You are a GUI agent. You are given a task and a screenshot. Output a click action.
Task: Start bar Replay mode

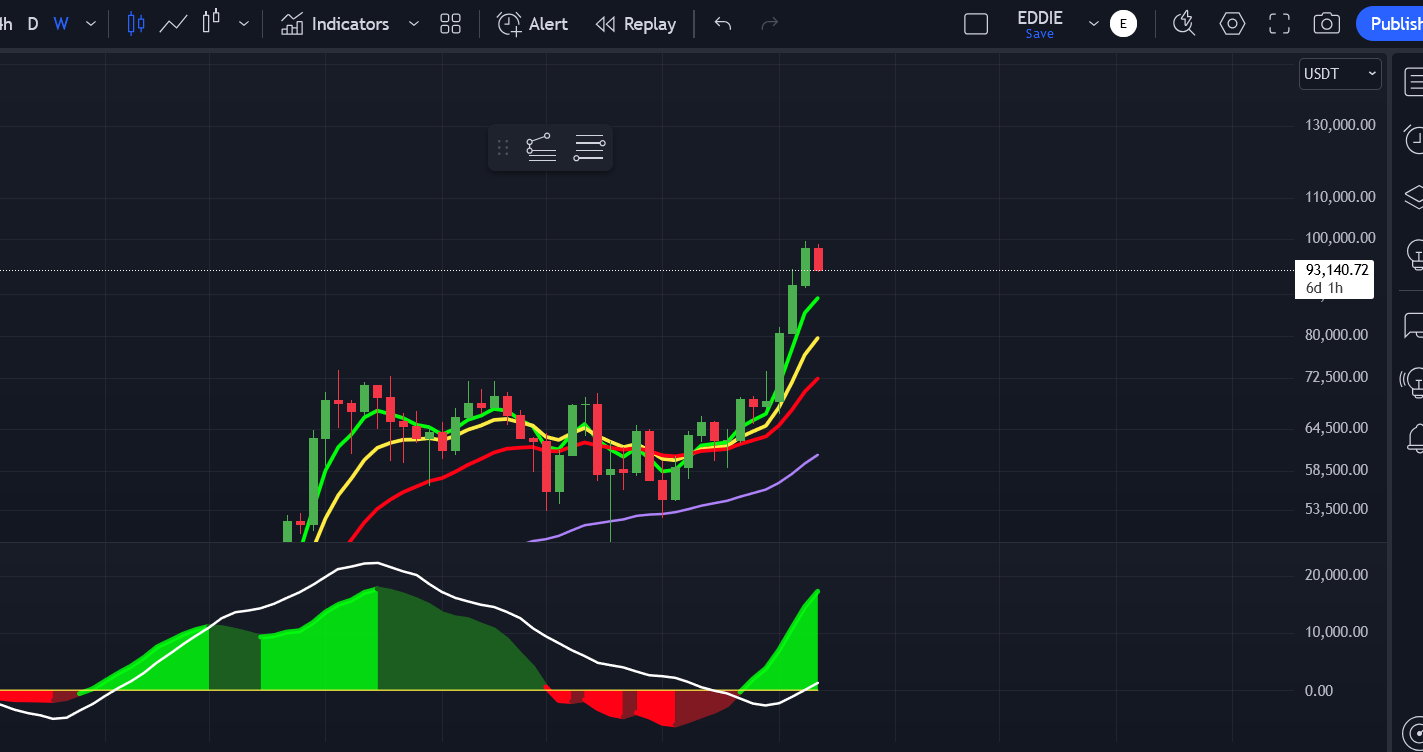click(x=635, y=24)
